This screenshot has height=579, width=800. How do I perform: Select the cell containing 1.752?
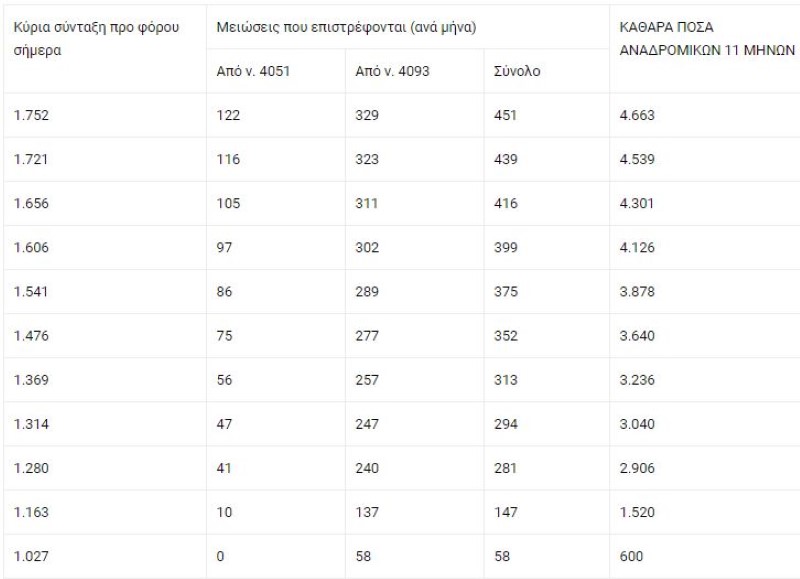tap(32, 115)
